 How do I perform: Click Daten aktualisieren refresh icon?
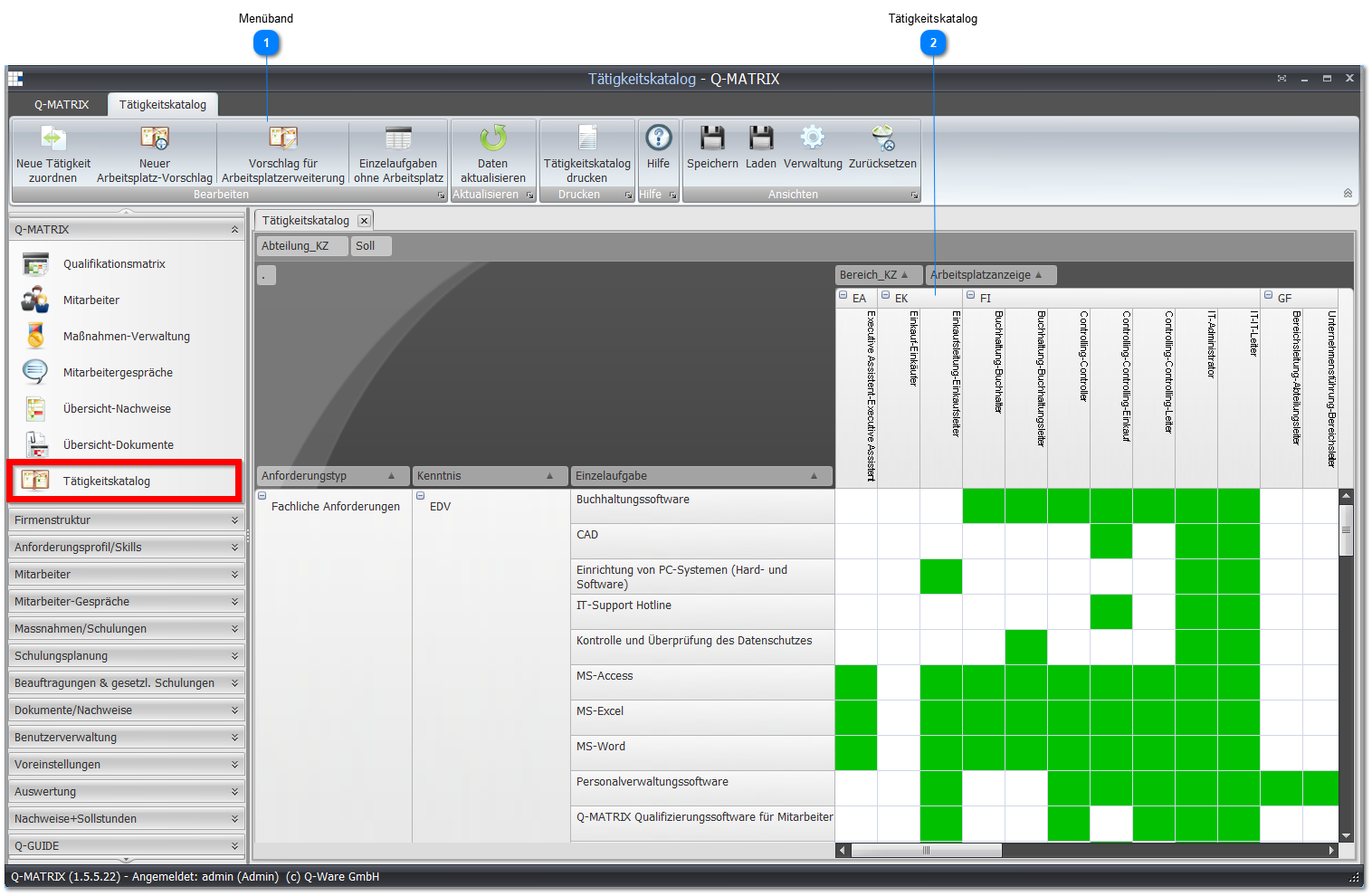tap(493, 138)
